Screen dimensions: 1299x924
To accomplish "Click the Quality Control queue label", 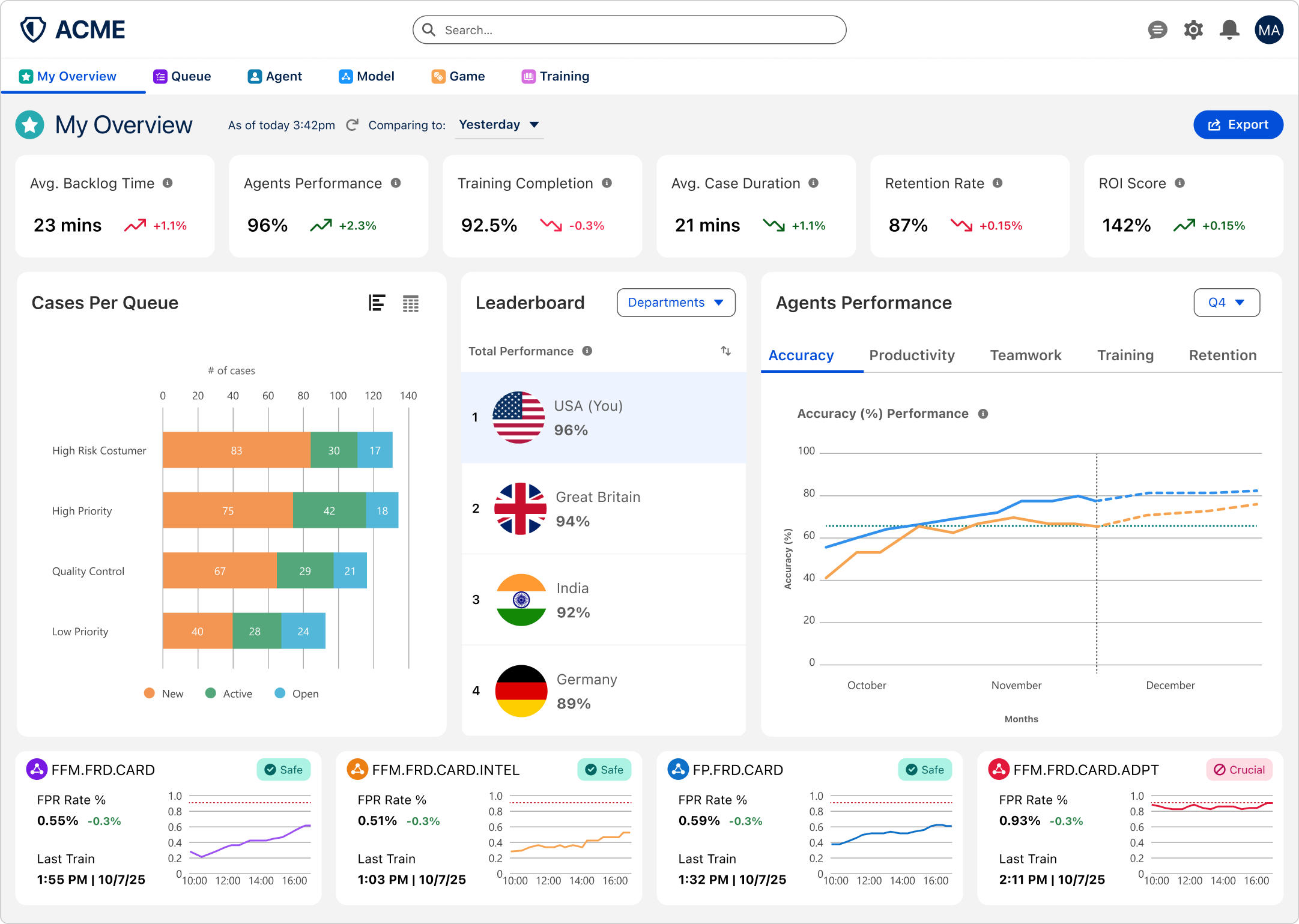I will [x=88, y=572].
